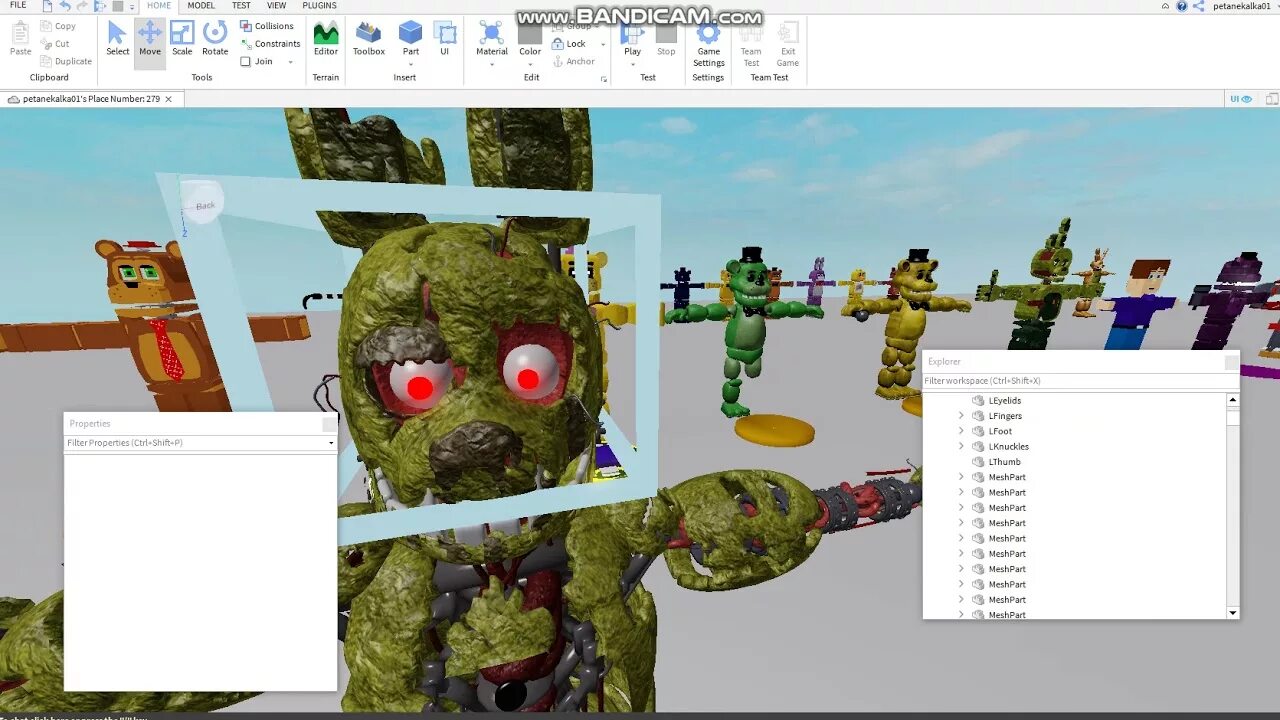
Task: Collapse the ribbon with the up arrow
Action: click(1166, 6)
